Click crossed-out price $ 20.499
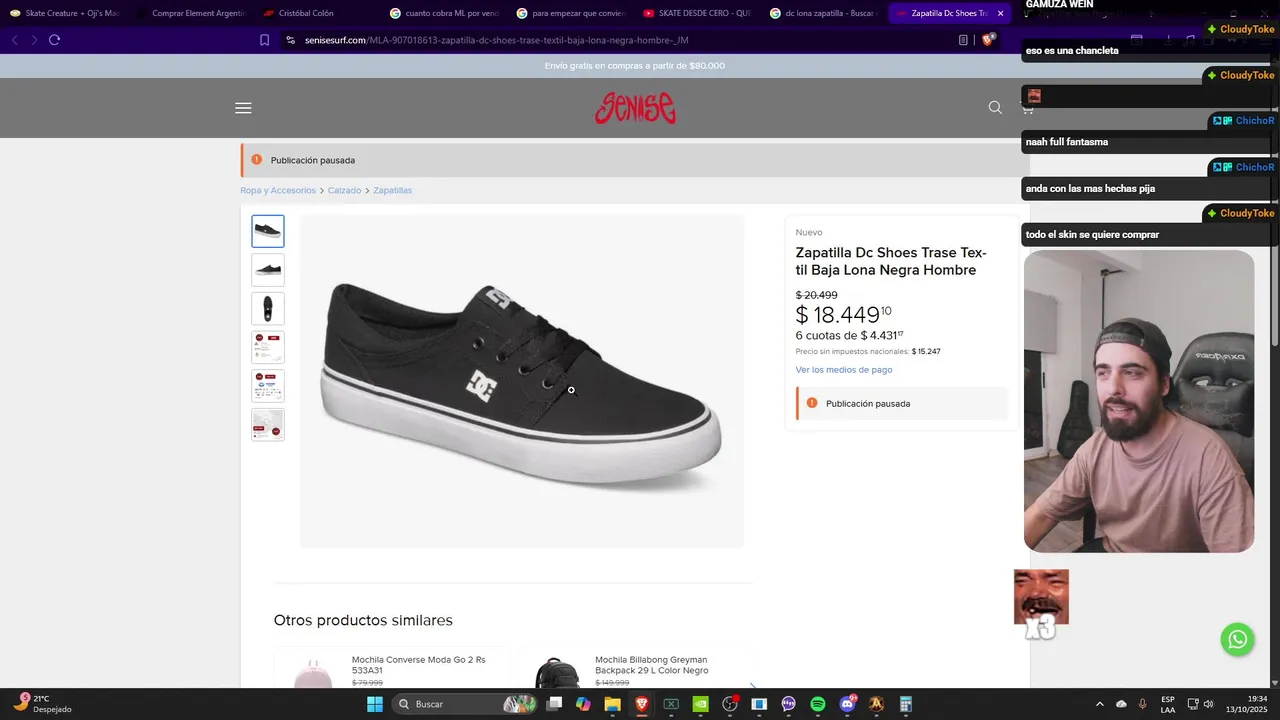 click(x=817, y=295)
